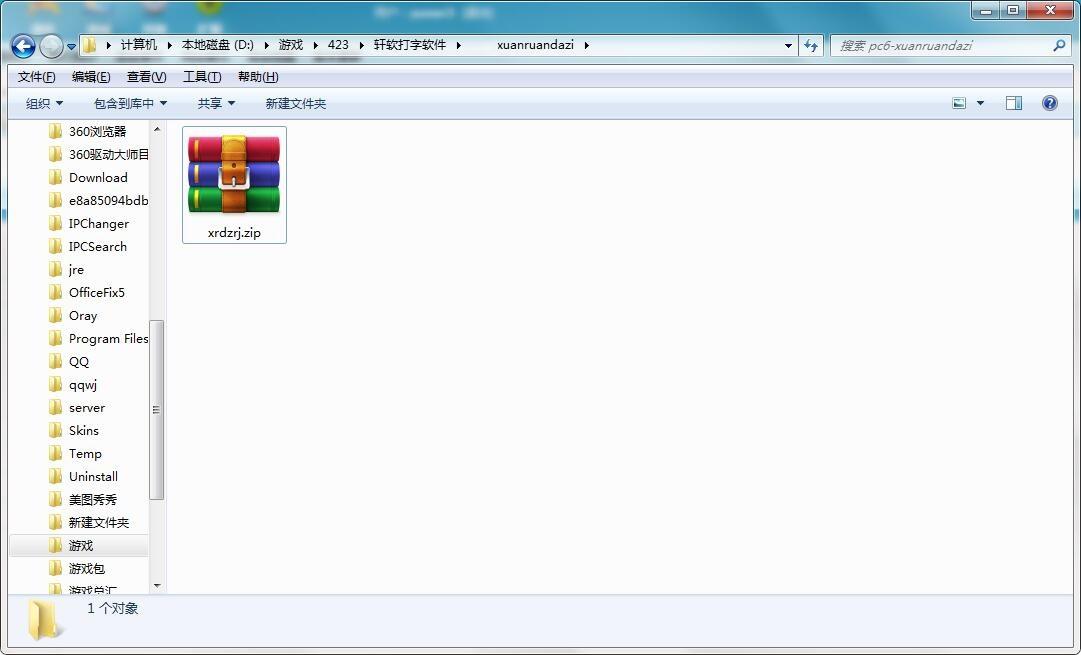Click the change view icon
Image resolution: width=1081 pixels, height=655 pixels.
(x=959, y=103)
